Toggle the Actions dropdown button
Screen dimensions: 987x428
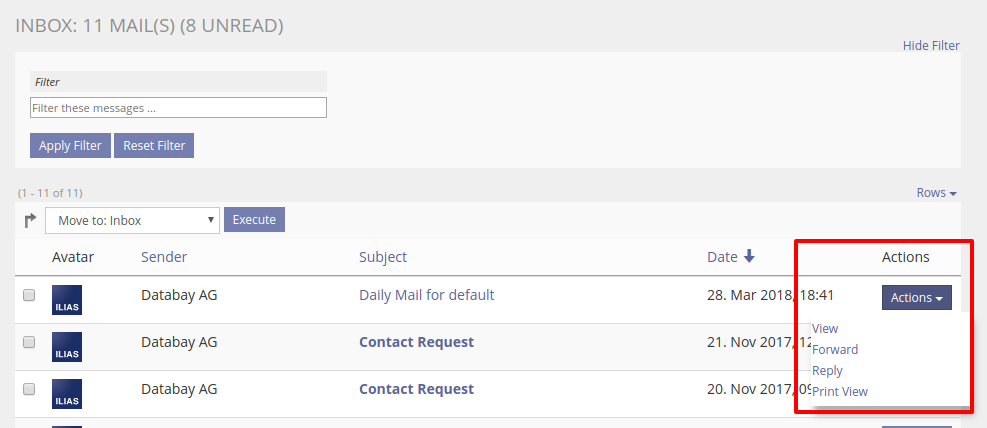(916, 297)
